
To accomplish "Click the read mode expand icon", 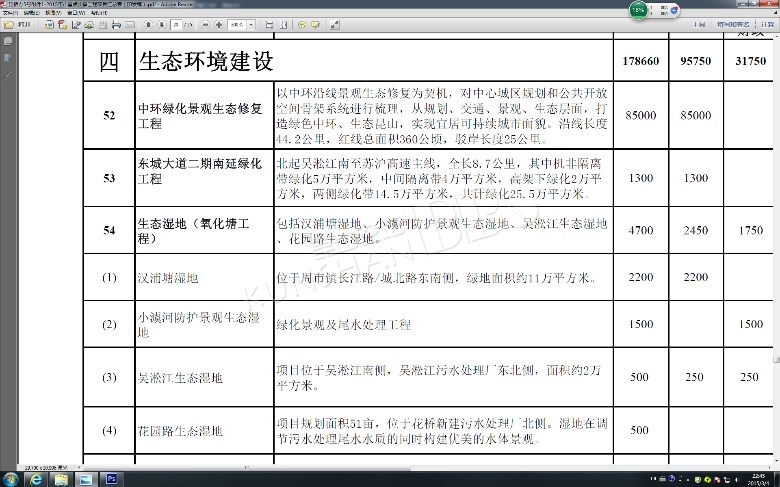I will 335,24.
